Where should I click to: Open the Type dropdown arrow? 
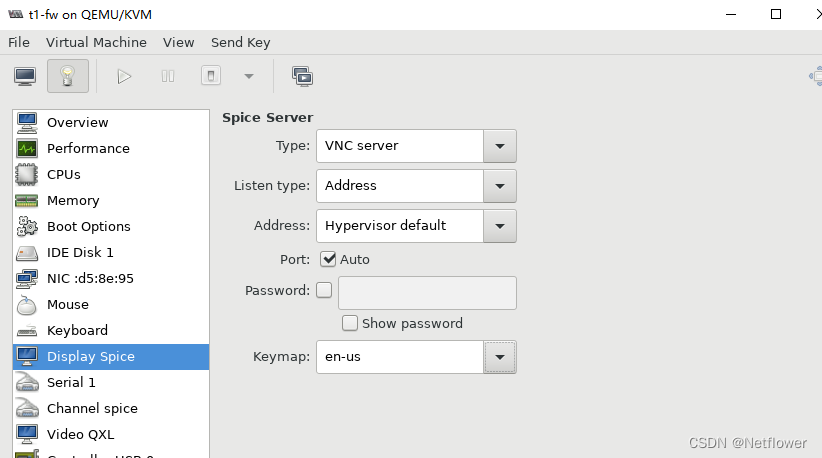tap(500, 146)
